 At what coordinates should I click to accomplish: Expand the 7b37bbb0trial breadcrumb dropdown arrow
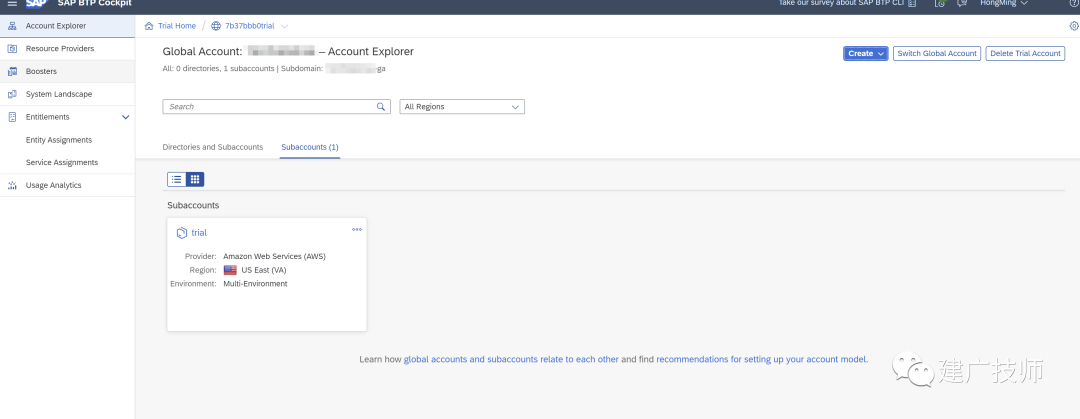pos(284,26)
